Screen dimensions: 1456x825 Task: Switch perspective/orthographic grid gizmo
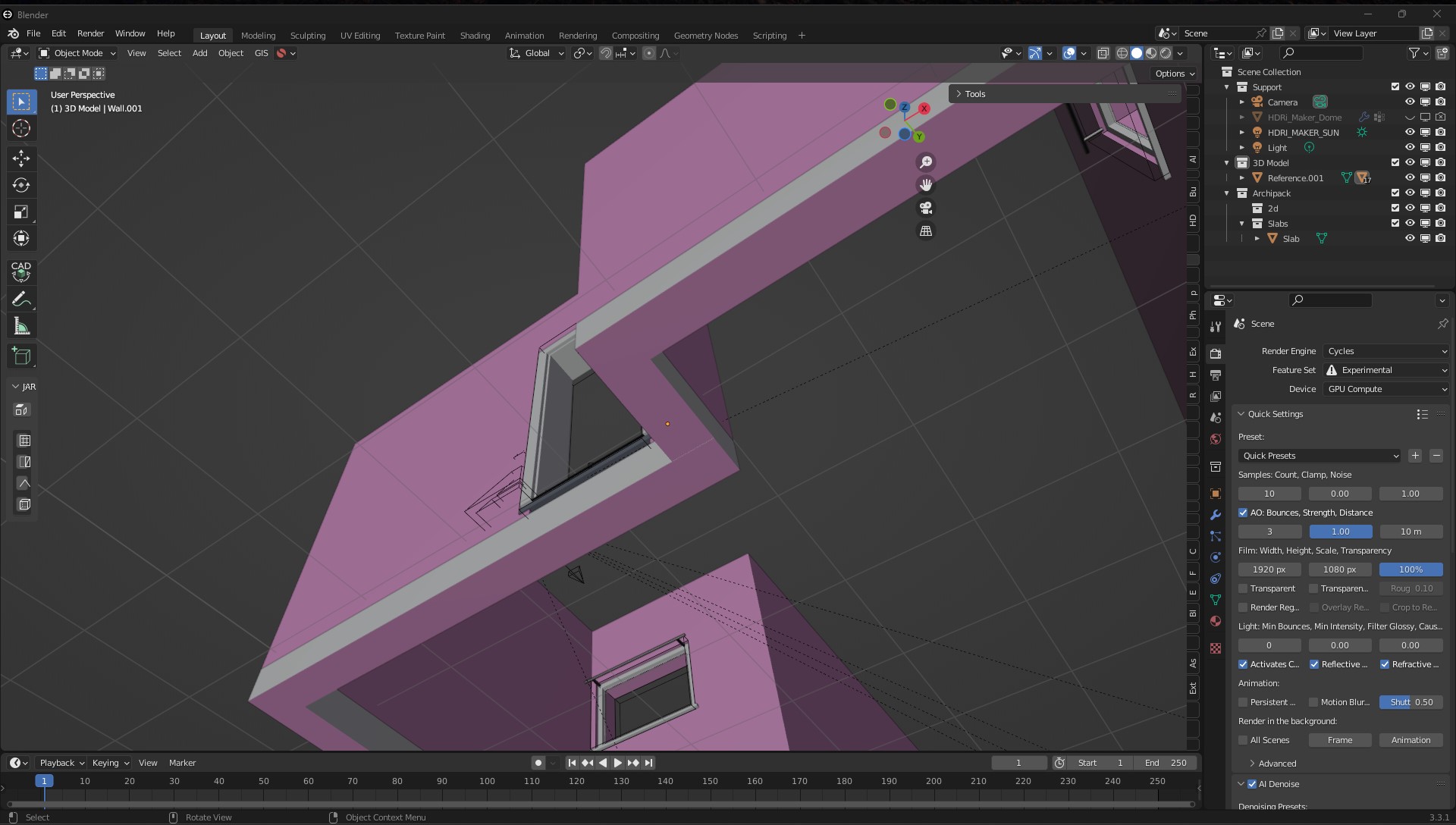(926, 231)
